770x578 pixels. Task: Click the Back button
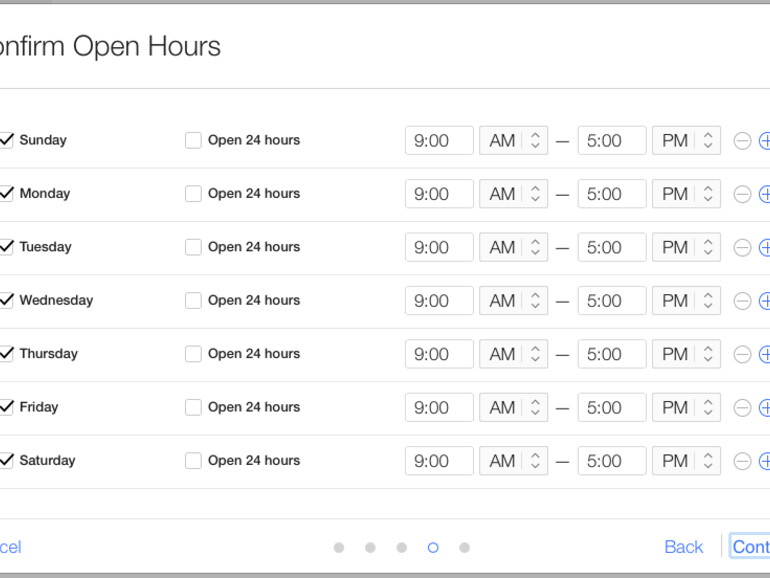click(x=683, y=547)
